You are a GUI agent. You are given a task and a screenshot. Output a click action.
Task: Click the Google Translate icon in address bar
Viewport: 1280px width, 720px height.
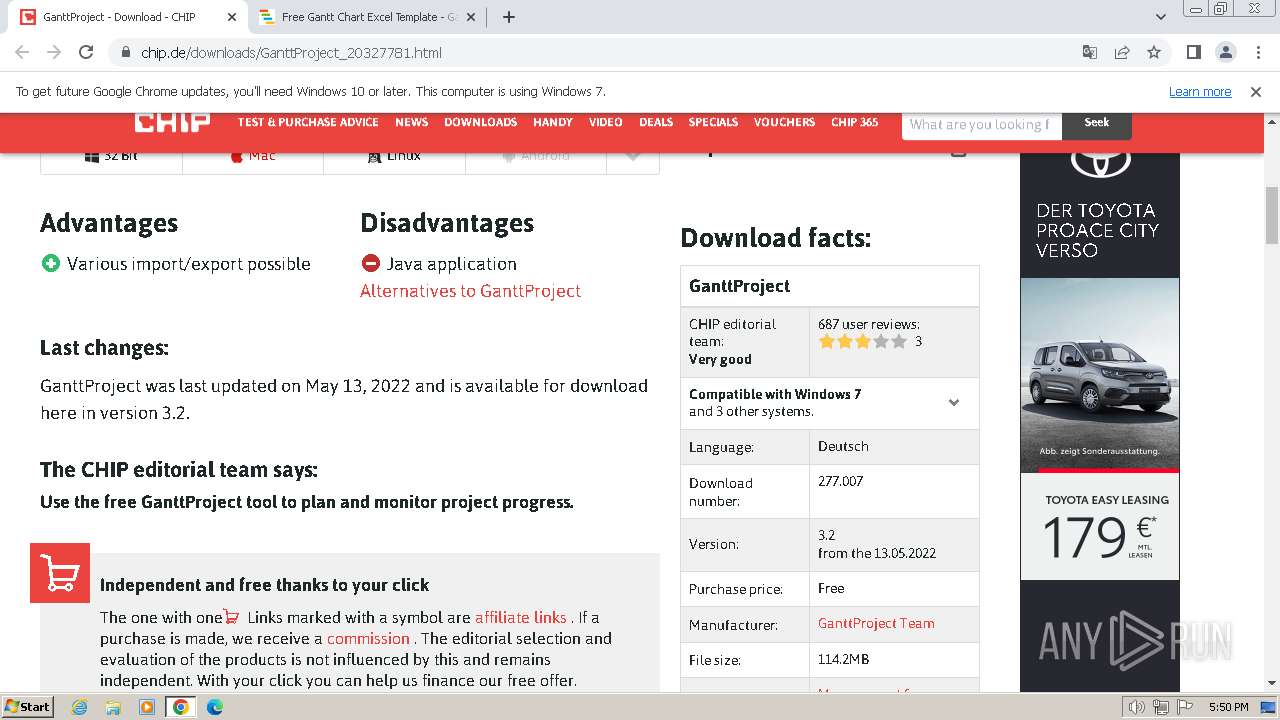pyautogui.click(x=1090, y=52)
